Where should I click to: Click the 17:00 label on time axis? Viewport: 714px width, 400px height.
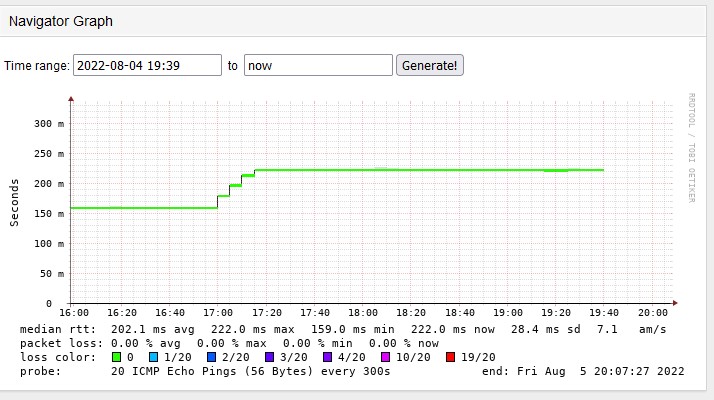click(217, 313)
